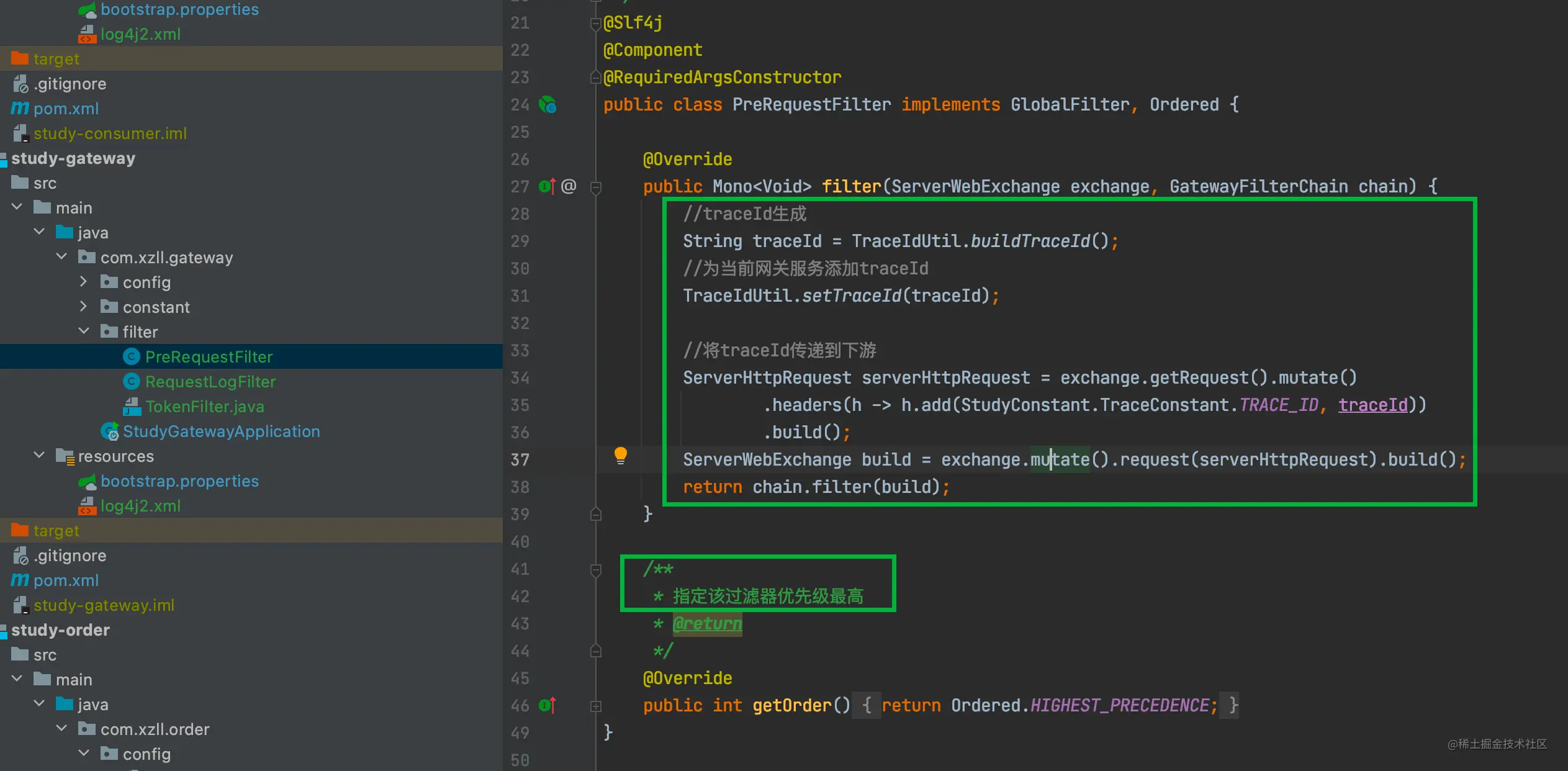1568x771 pixels.
Task: Collapse the filter package
Action: 84,331
